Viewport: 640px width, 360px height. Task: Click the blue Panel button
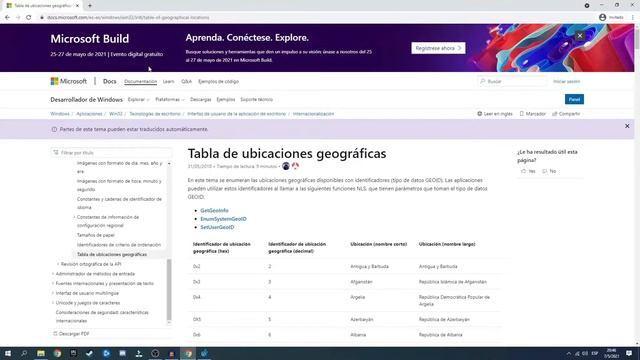574,99
